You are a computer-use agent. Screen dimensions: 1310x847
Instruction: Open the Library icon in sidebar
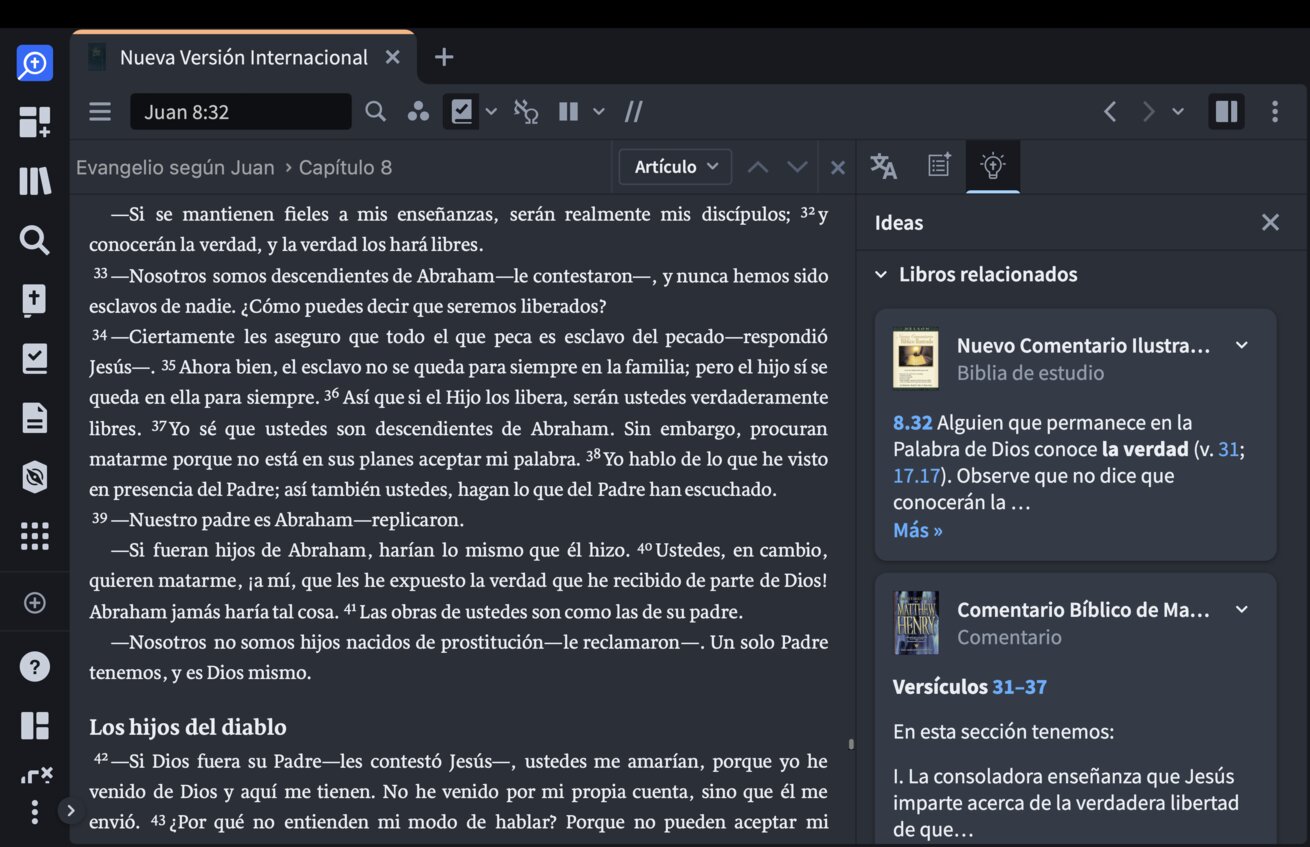pos(34,181)
